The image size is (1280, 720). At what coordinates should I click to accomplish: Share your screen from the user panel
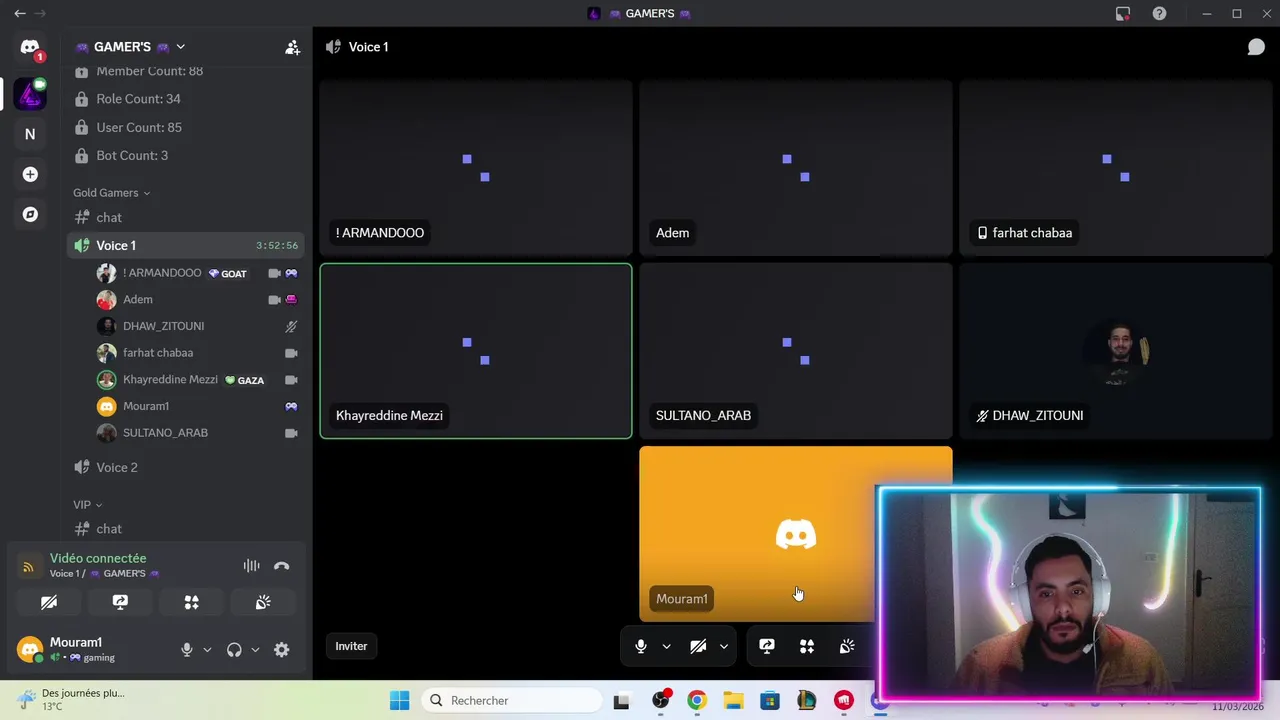pyautogui.click(x=120, y=602)
